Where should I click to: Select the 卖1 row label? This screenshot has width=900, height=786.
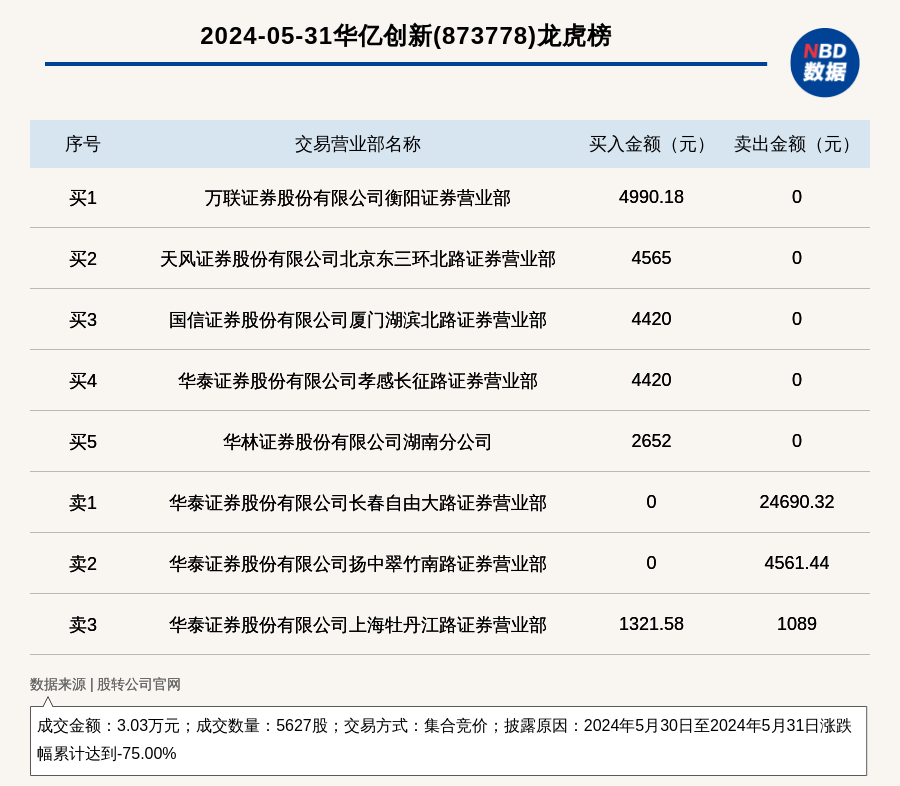pyautogui.click(x=83, y=503)
